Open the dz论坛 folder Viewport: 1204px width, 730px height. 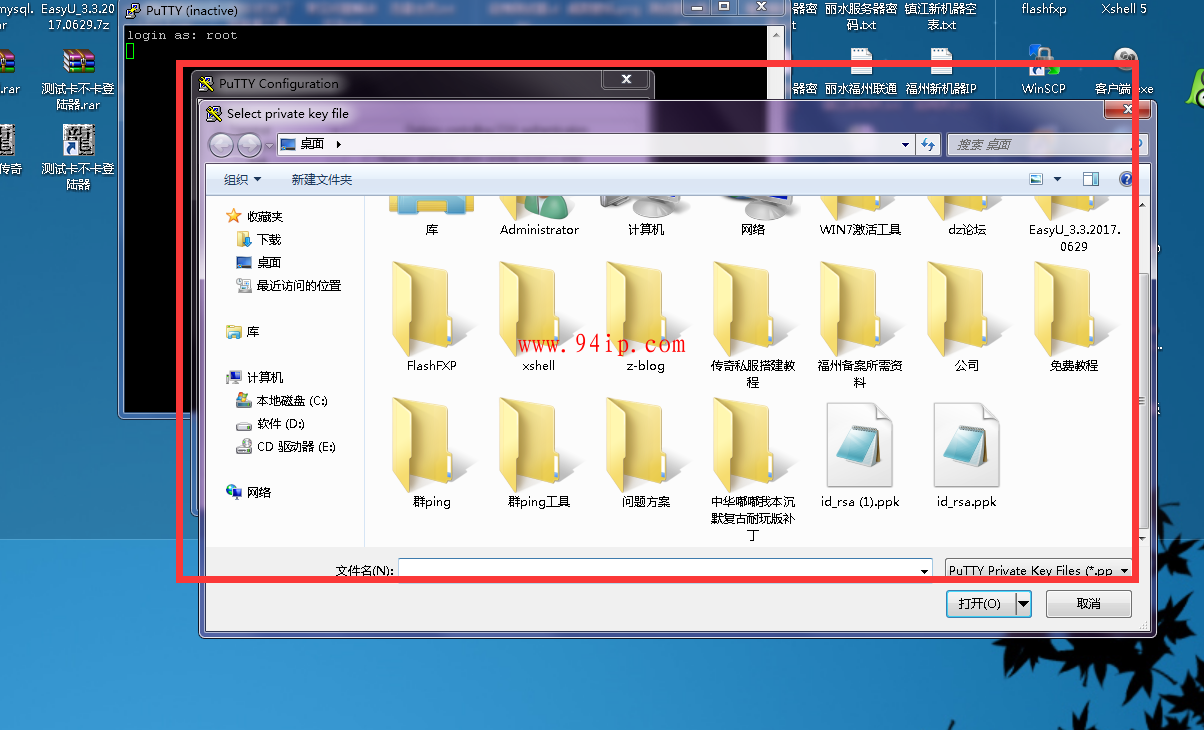966,217
